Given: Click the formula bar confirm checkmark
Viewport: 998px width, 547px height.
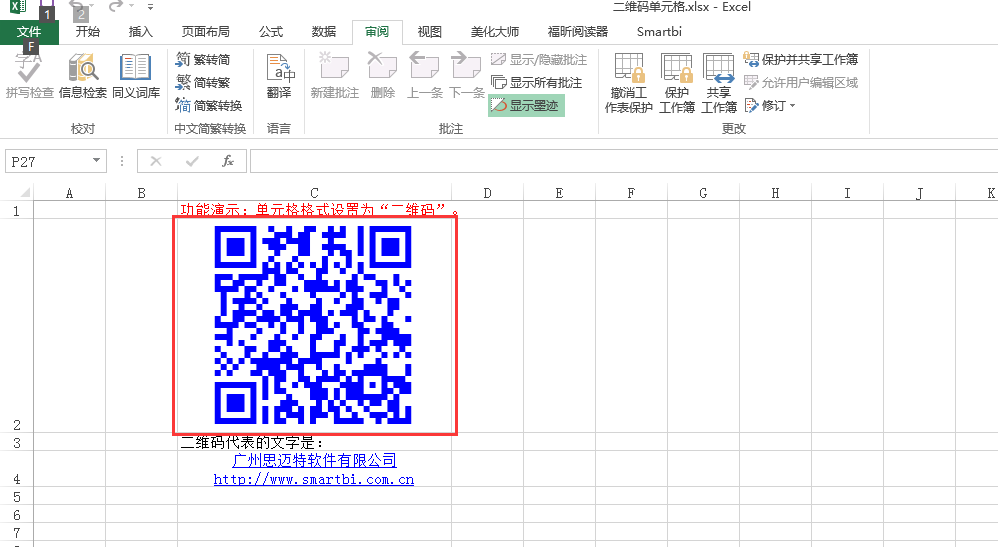Looking at the screenshot, I should tap(192, 161).
